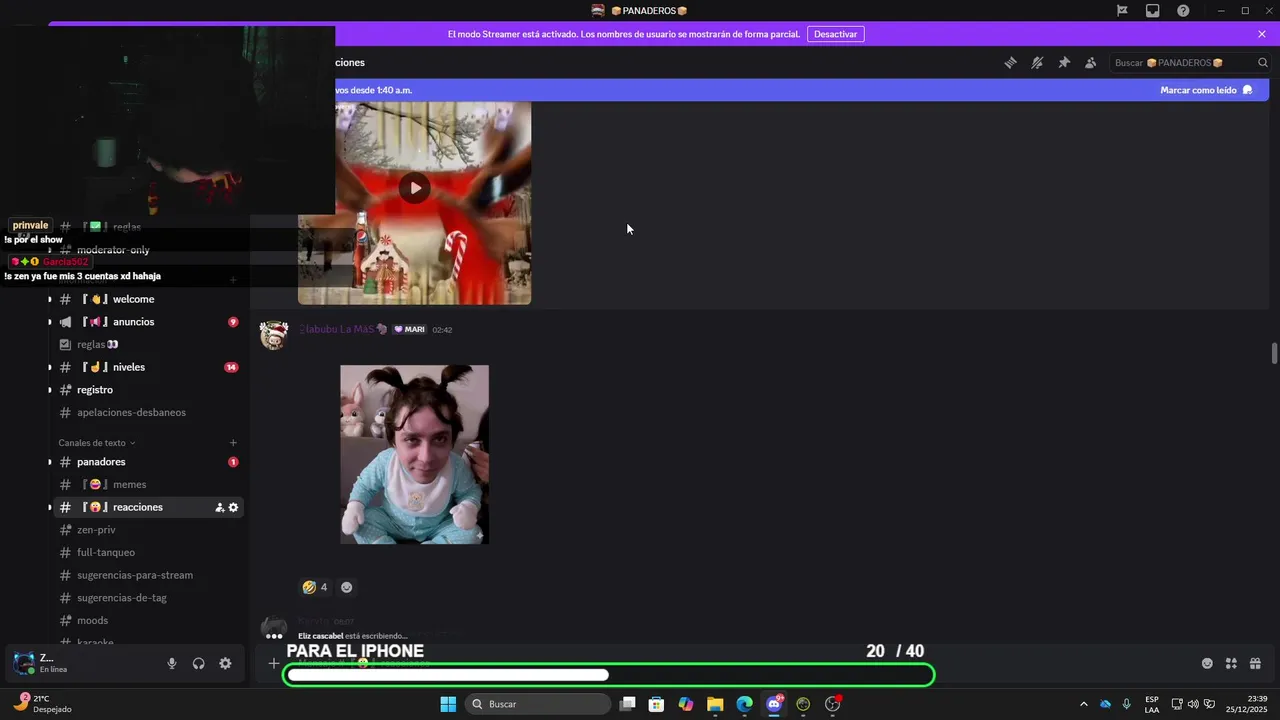Click the moderator-only channel
1280x720 pixels.
pyautogui.click(x=113, y=250)
